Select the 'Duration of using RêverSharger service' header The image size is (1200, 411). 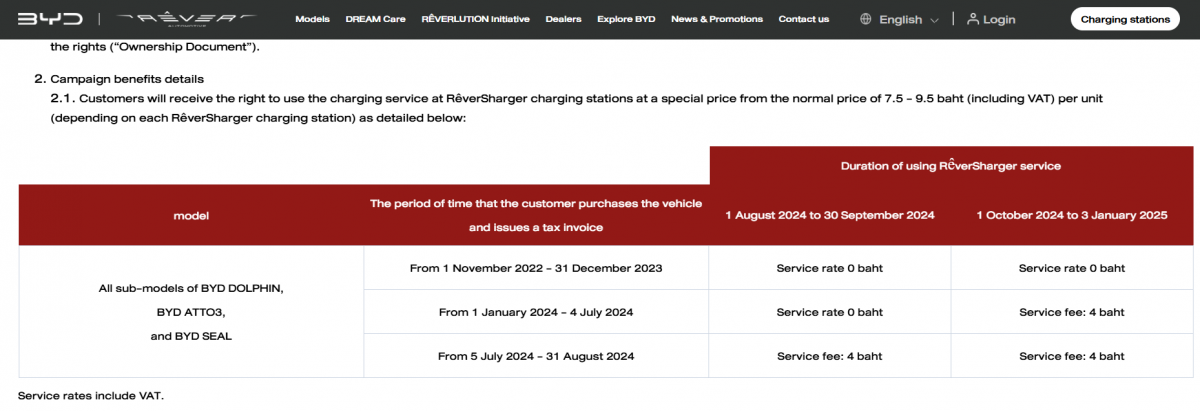point(951,165)
